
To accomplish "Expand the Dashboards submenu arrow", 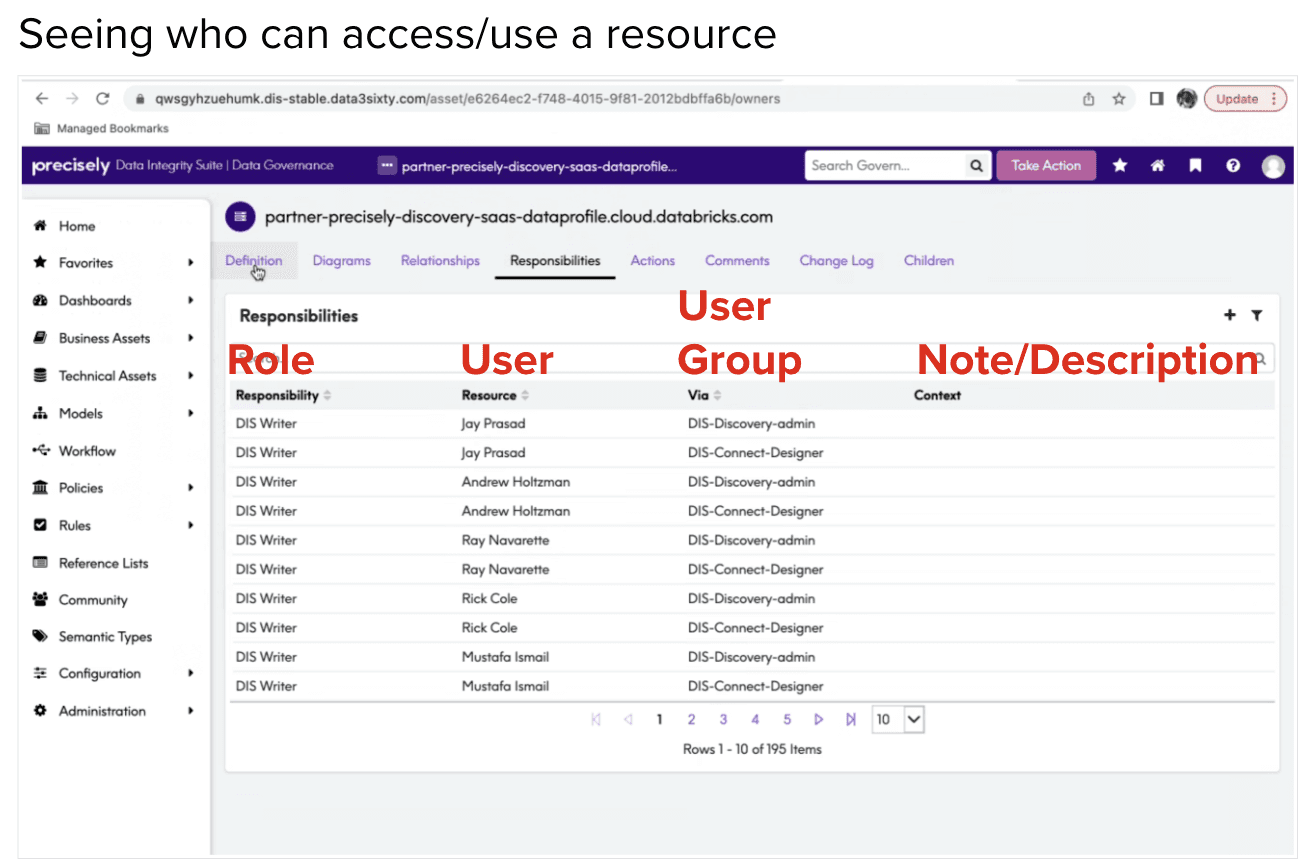I will coord(190,300).
